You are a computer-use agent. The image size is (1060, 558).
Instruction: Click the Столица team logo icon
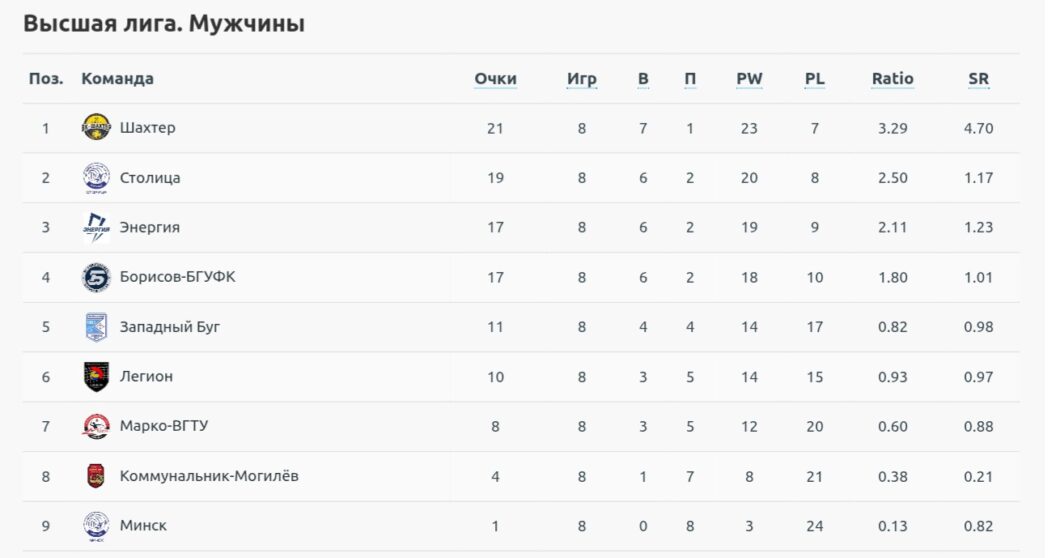pos(96,178)
